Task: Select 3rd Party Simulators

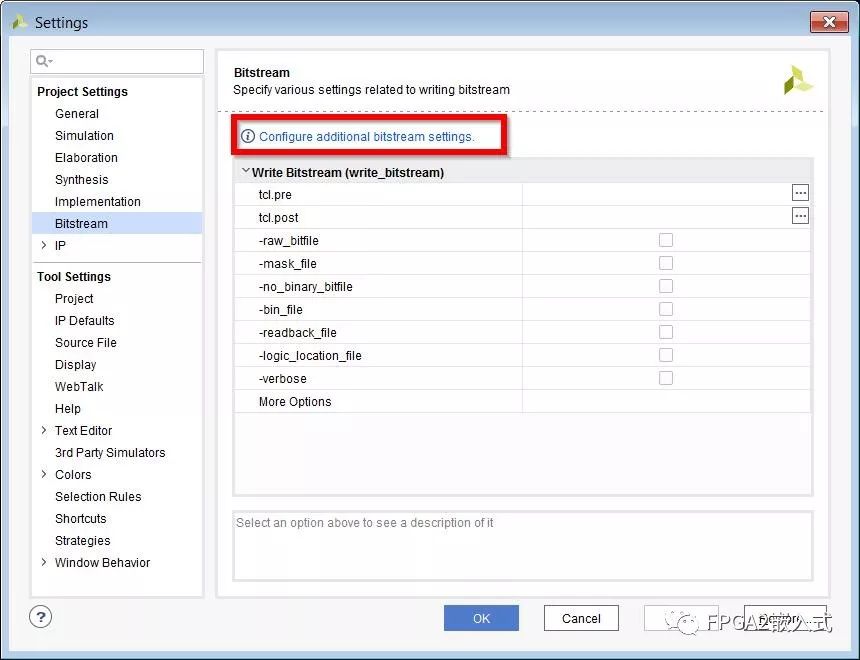Action: pos(110,452)
